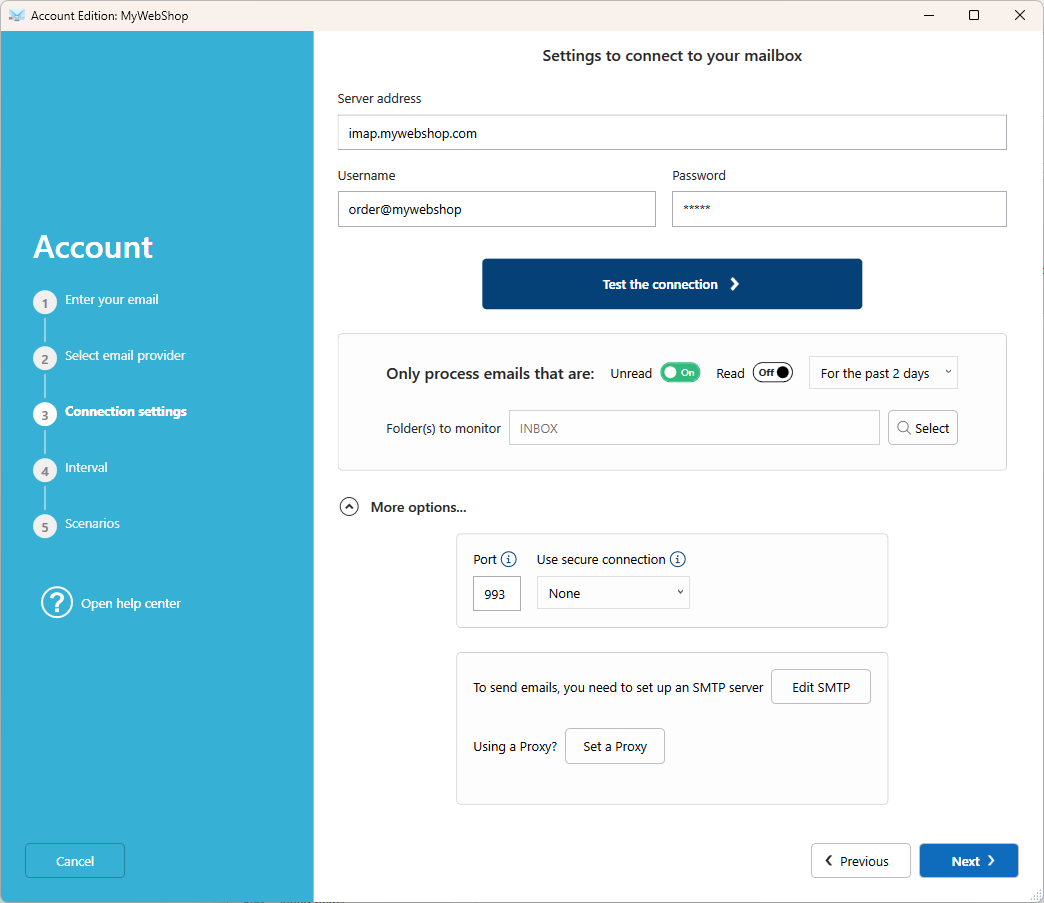Open help center link
Screen dimensions: 1044x903
130,603
